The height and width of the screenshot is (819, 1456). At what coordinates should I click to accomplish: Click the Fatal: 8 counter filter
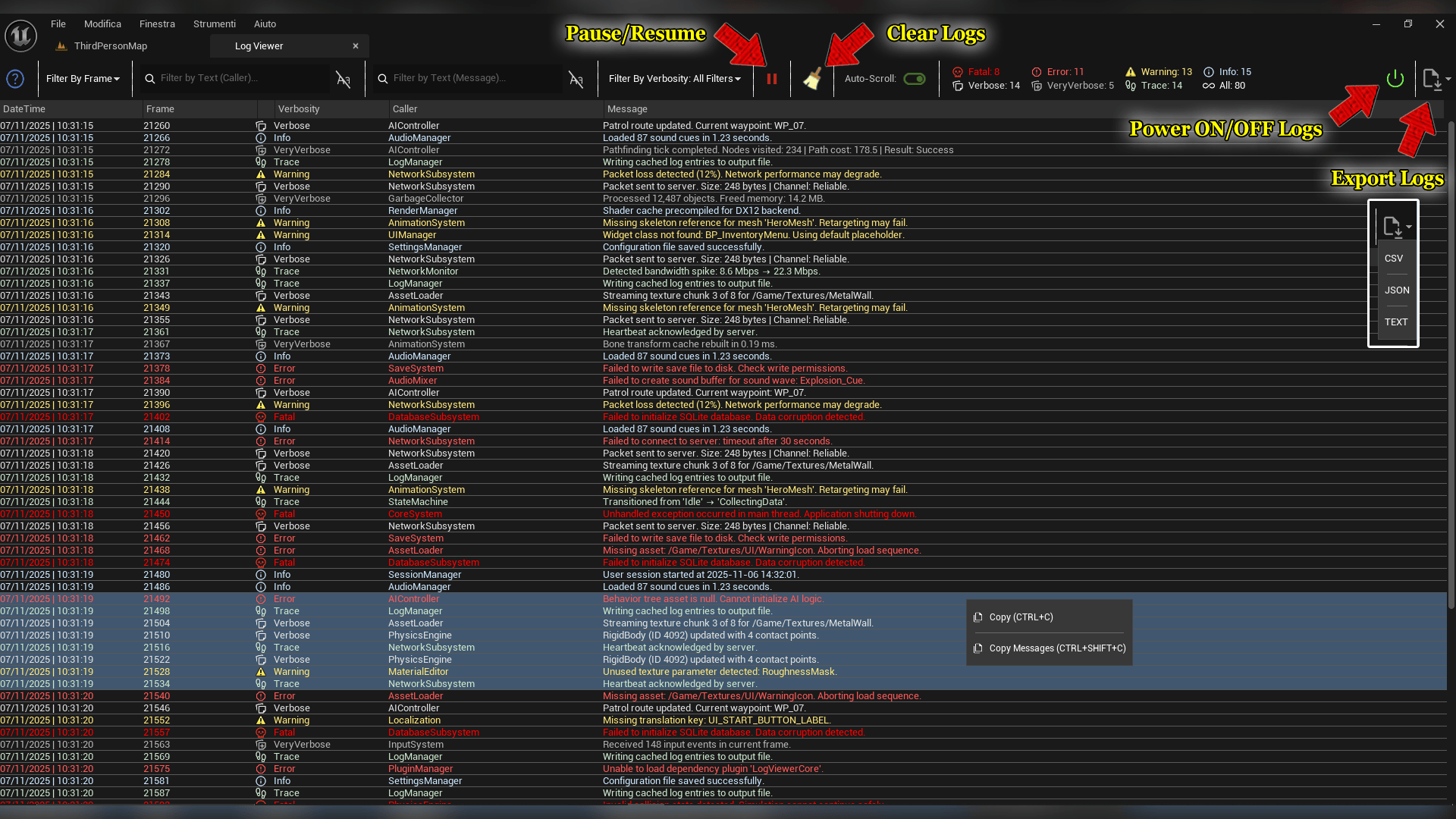pos(976,72)
